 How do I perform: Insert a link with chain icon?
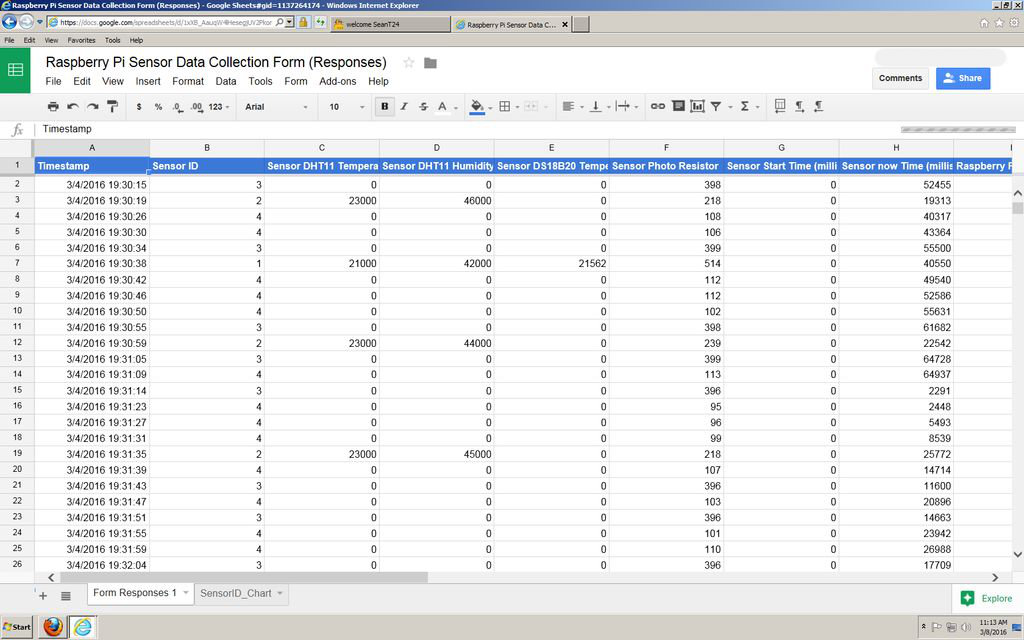click(658, 106)
